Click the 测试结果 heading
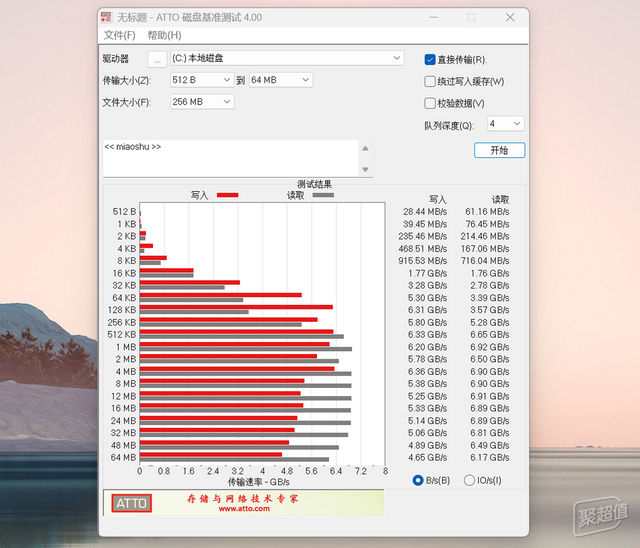This screenshot has height=548, width=640. click(314, 184)
